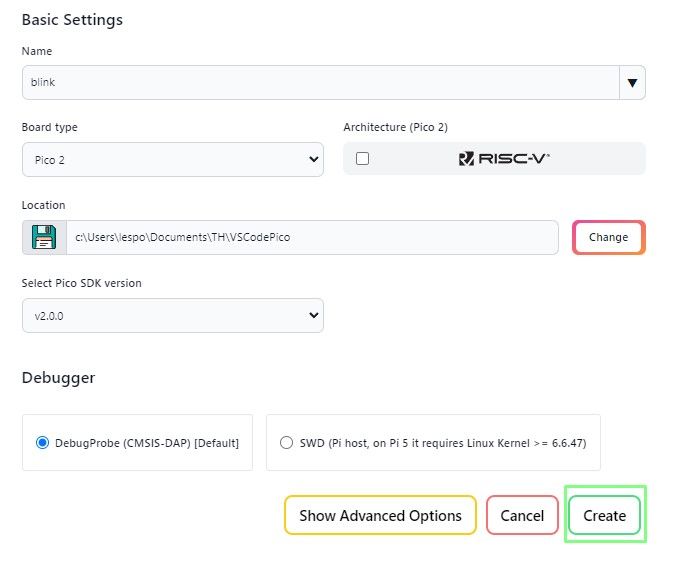Click the RISC-V logo
This screenshot has height=572, width=683.
point(504,158)
